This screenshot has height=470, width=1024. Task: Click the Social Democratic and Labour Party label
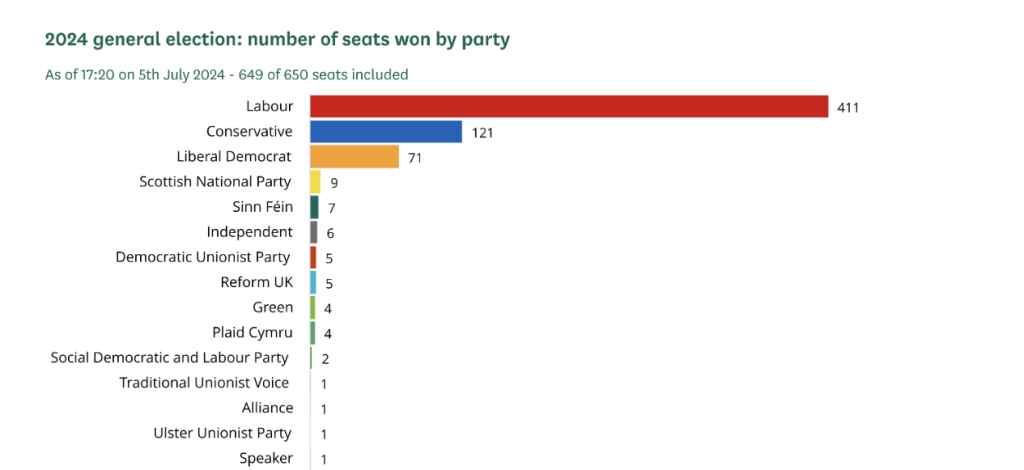click(169, 357)
